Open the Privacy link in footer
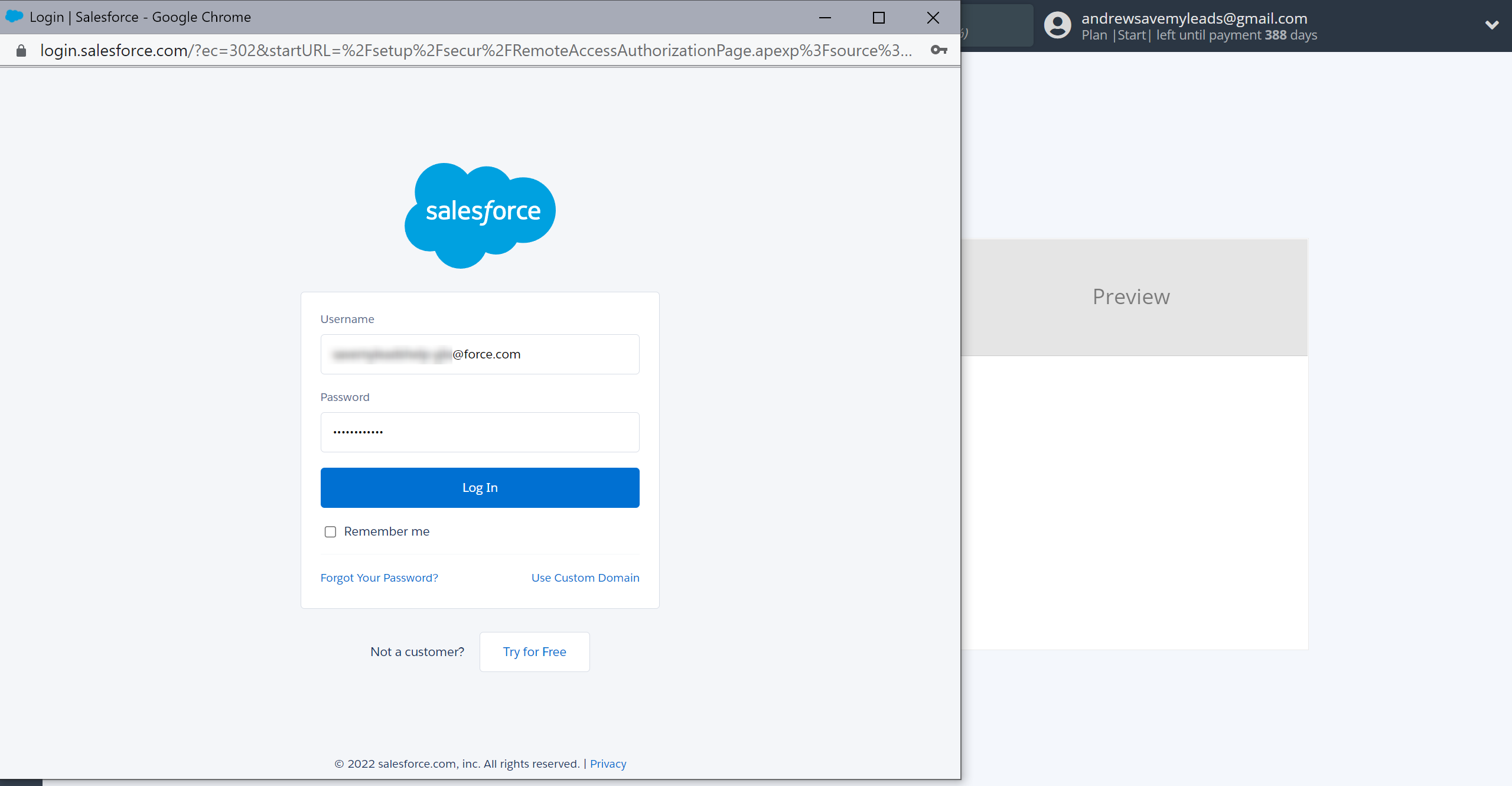Image resolution: width=1512 pixels, height=786 pixels. (x=608, y=764)
